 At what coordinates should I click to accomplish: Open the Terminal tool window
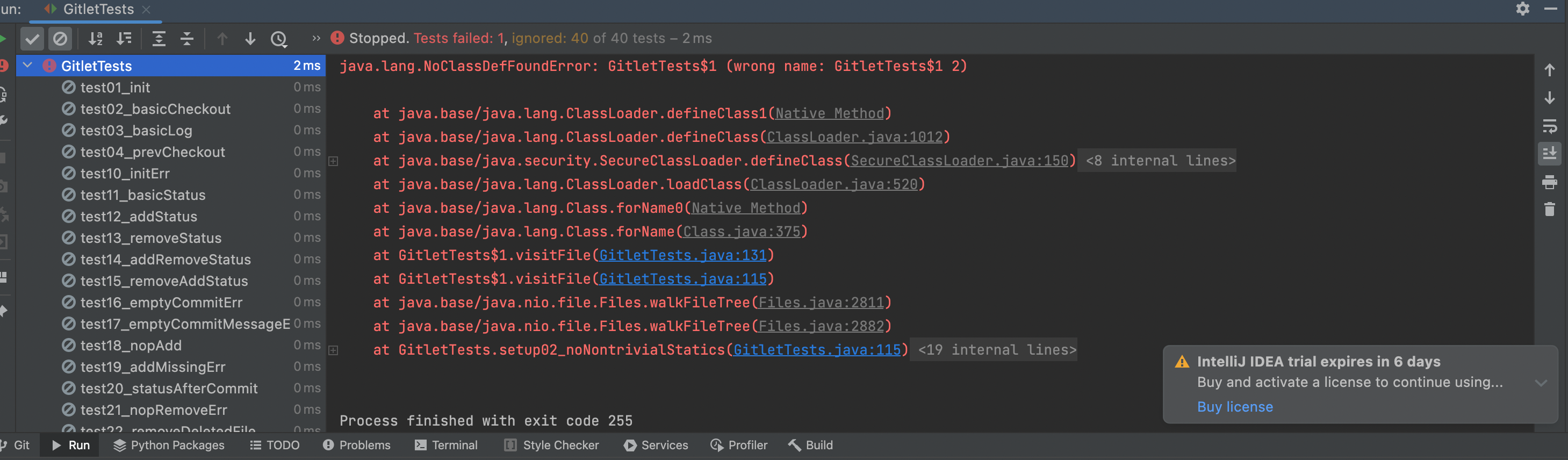click(446, 445)
